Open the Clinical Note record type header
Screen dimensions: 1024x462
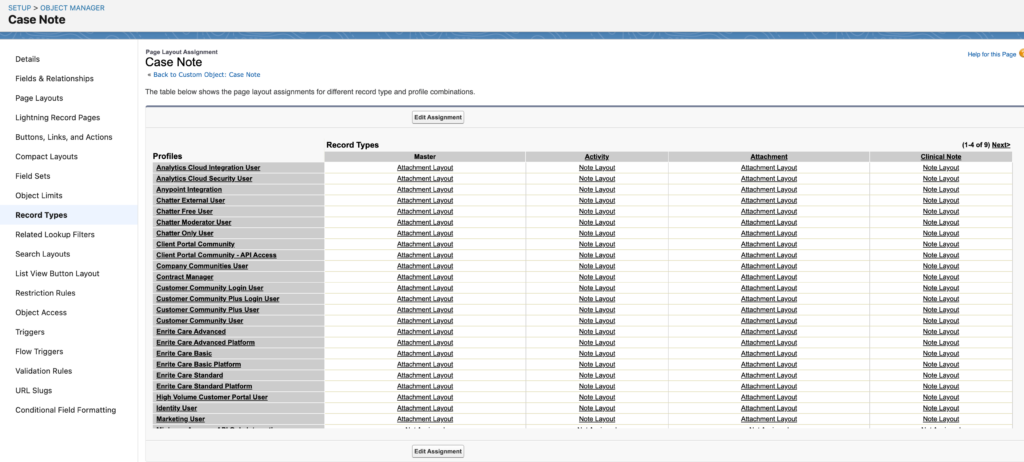pyautogui.click(x=940, y=157)
